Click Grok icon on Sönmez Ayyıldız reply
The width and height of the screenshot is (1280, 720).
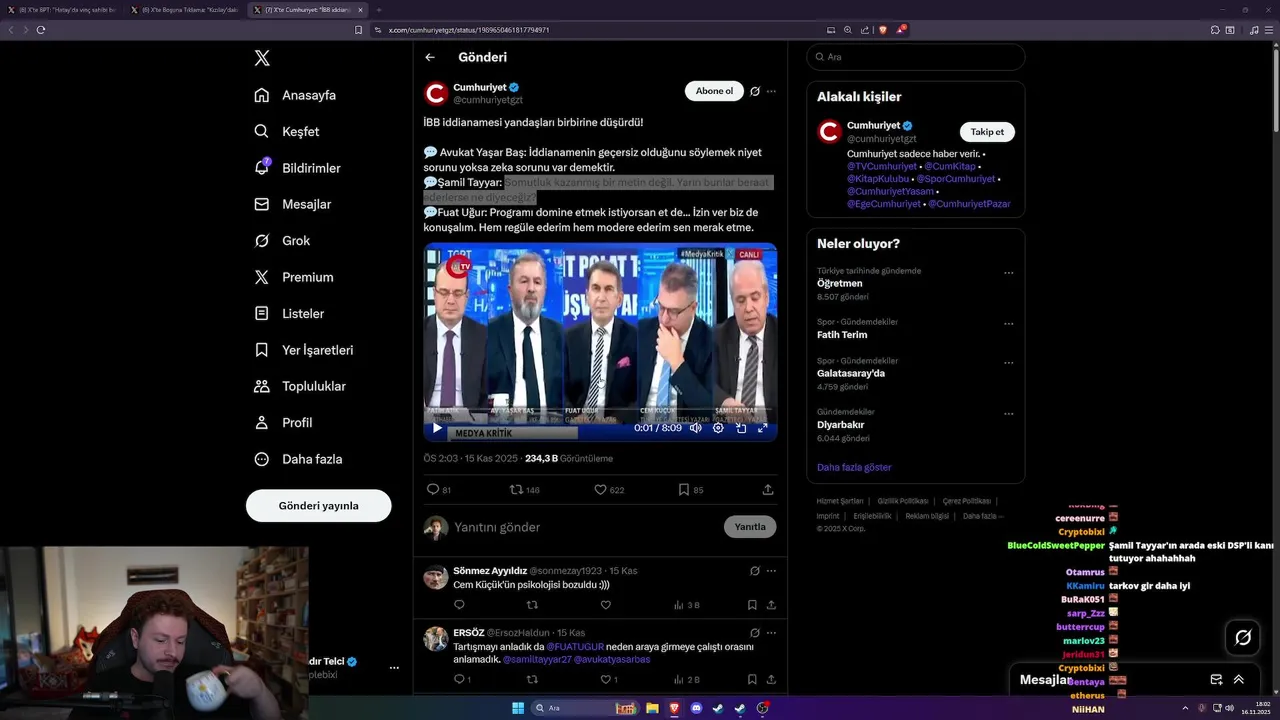pos(755,571)
